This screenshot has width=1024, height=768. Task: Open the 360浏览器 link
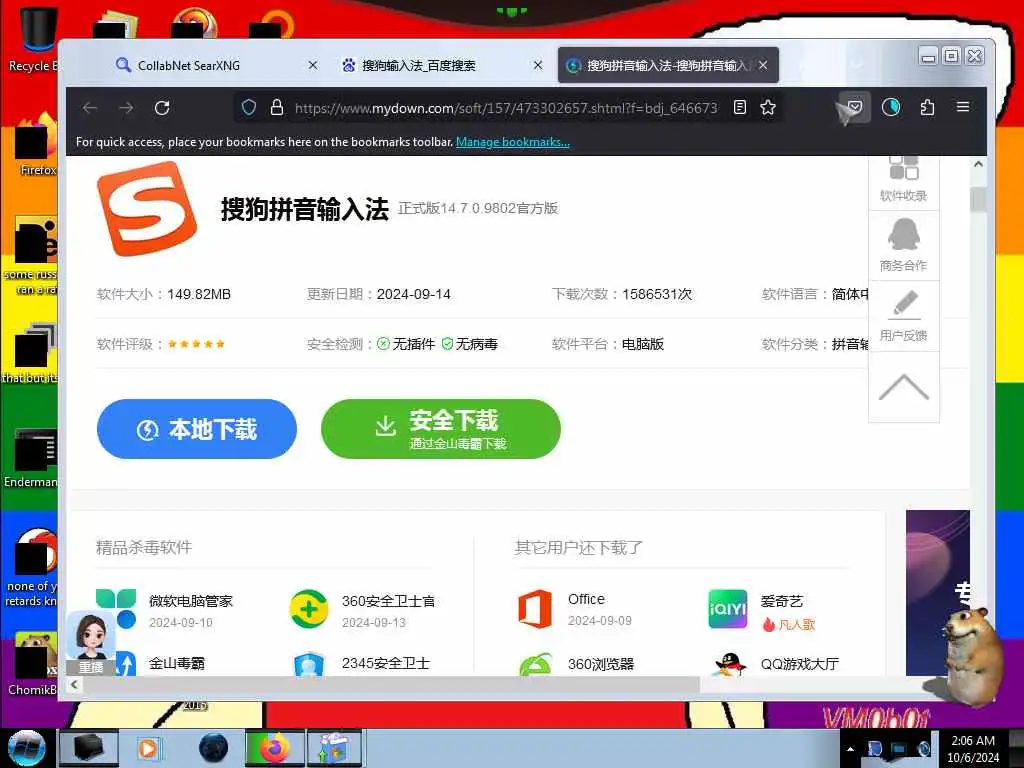pos(601,664)
